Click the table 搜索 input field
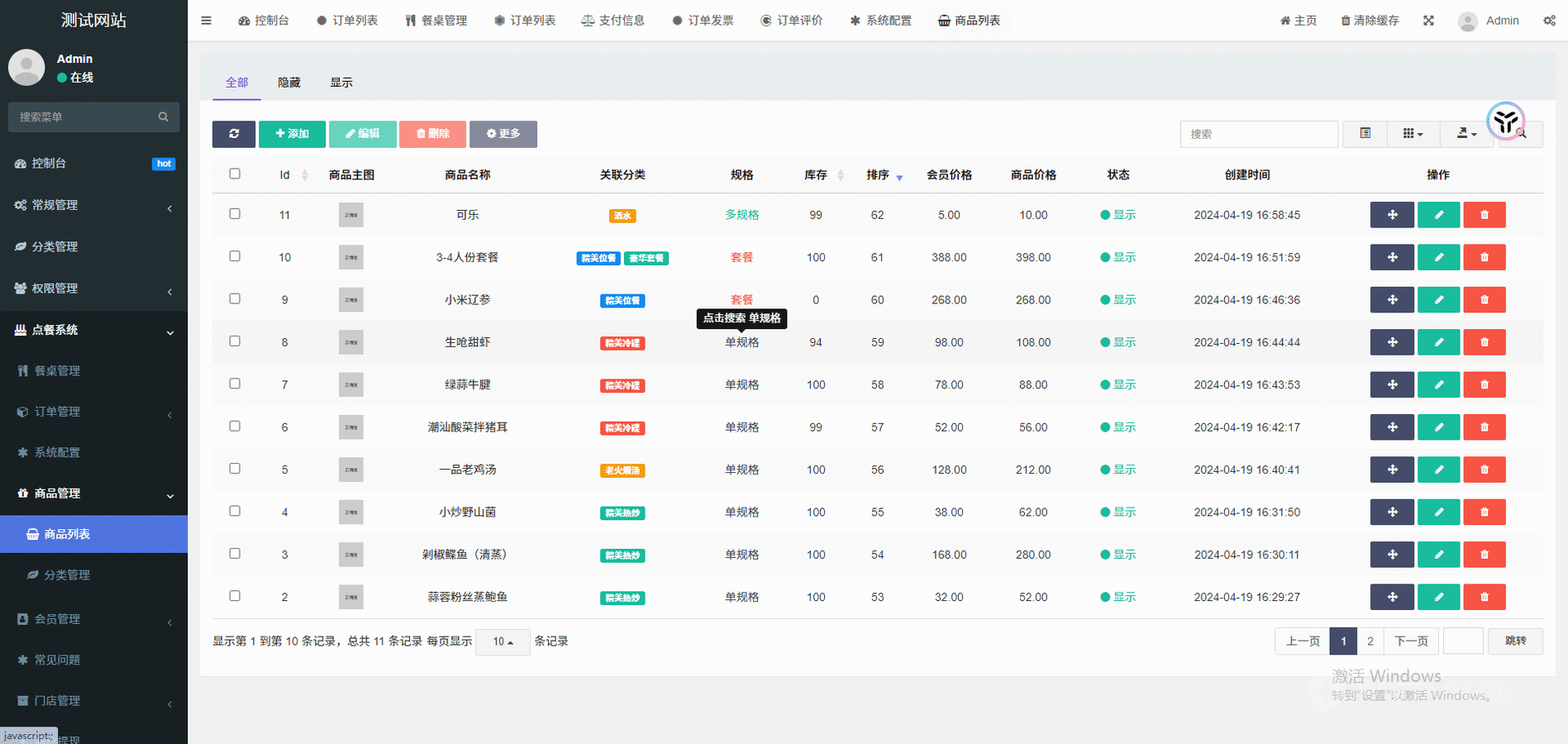The image size is (1568, 744). (x=1258, y=134)
